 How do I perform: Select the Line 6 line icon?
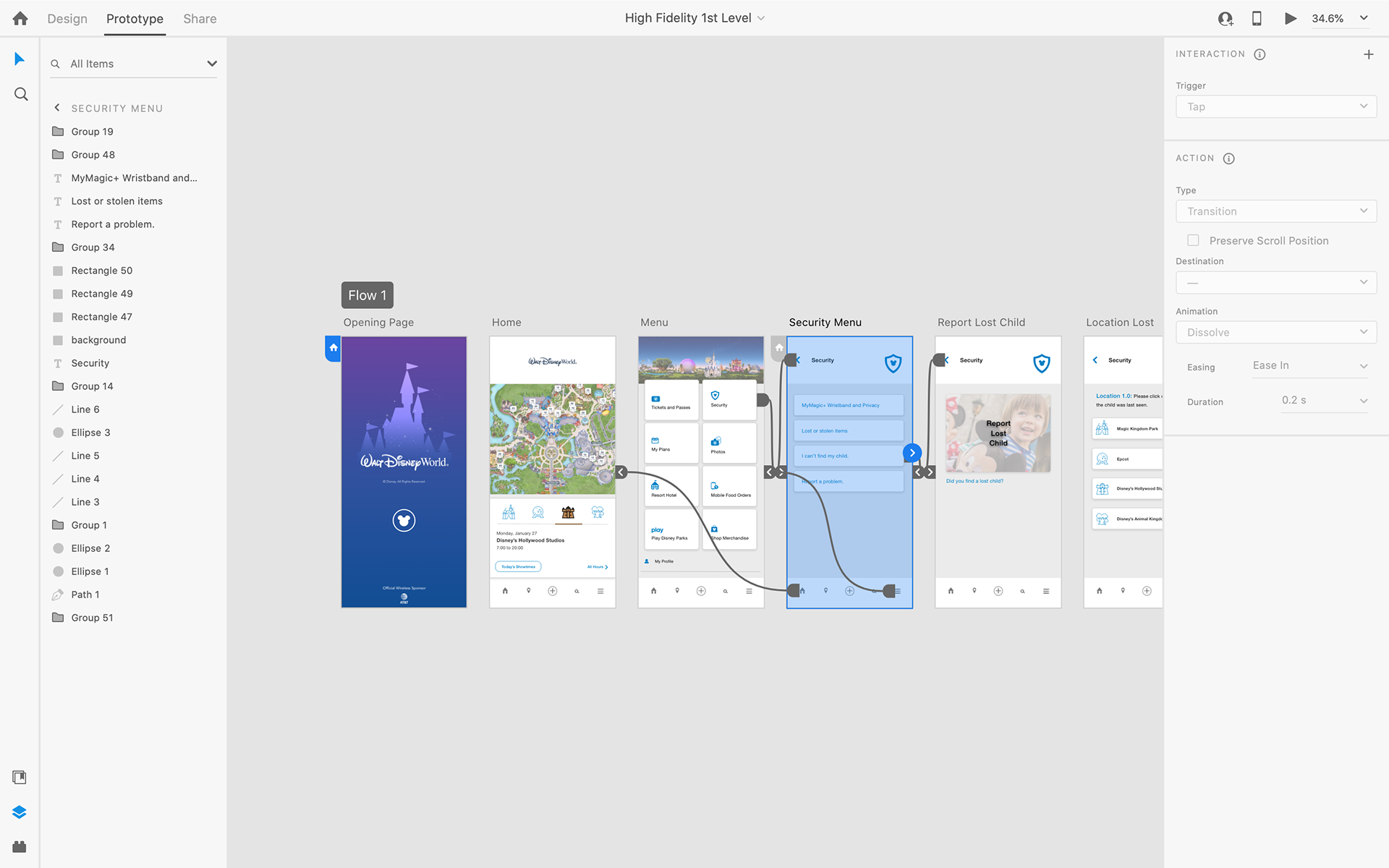point(58,409)
